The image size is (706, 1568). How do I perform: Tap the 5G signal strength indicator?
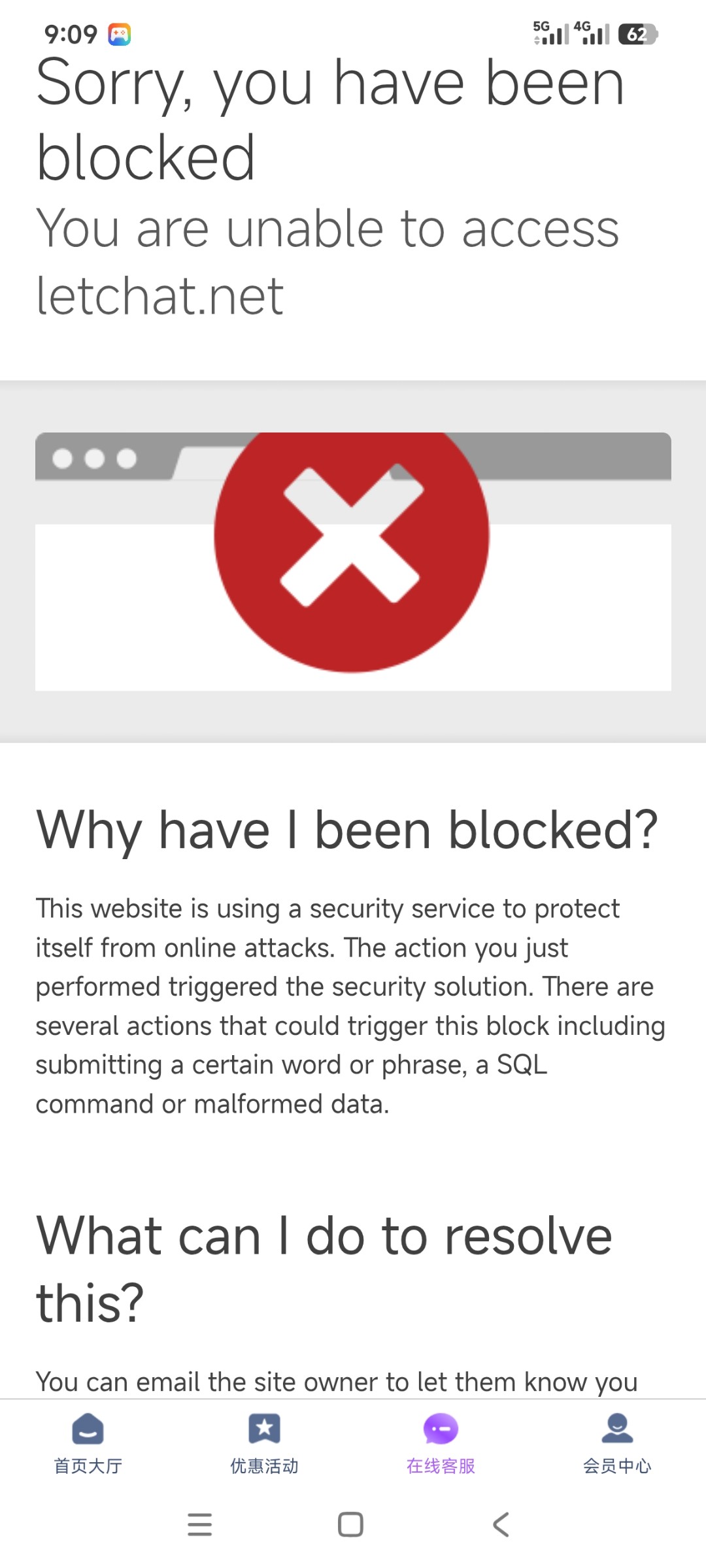[551, 33]
